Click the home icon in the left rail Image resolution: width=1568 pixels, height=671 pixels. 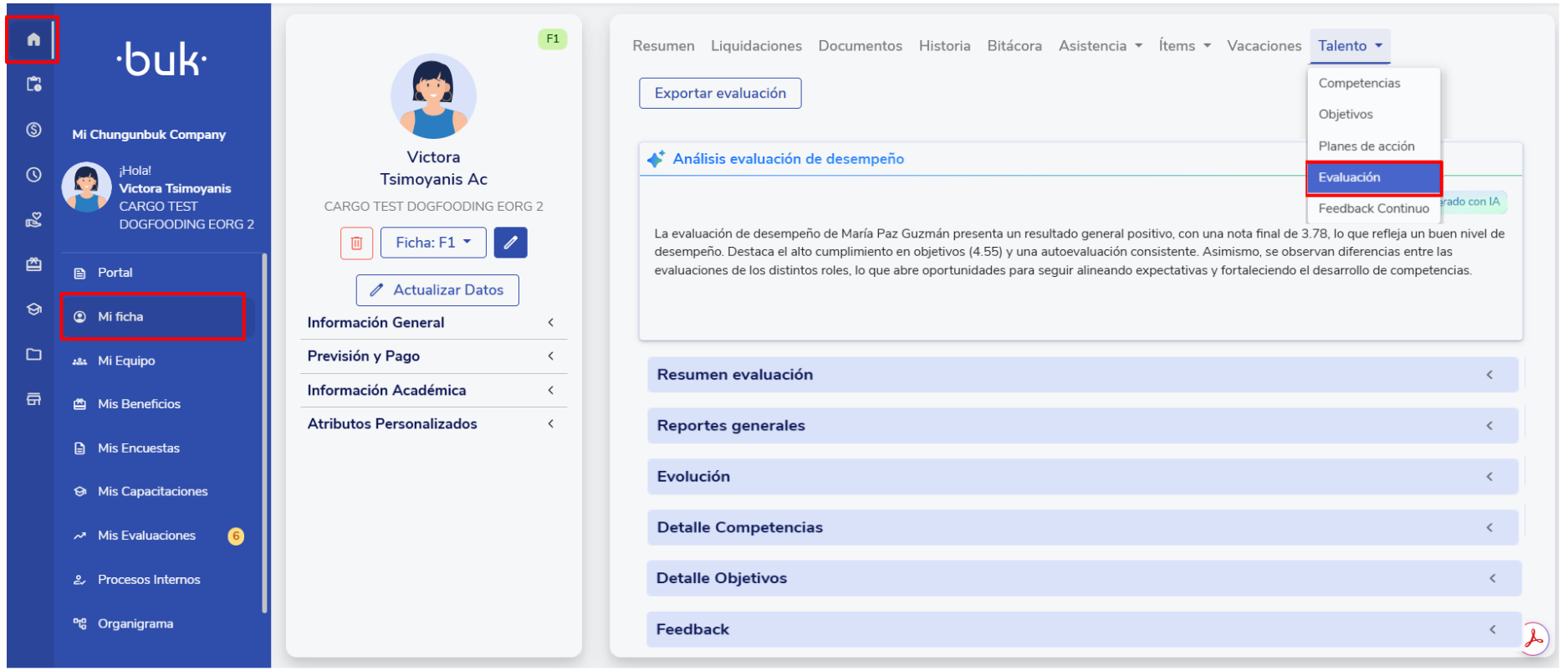pos(33,39)
